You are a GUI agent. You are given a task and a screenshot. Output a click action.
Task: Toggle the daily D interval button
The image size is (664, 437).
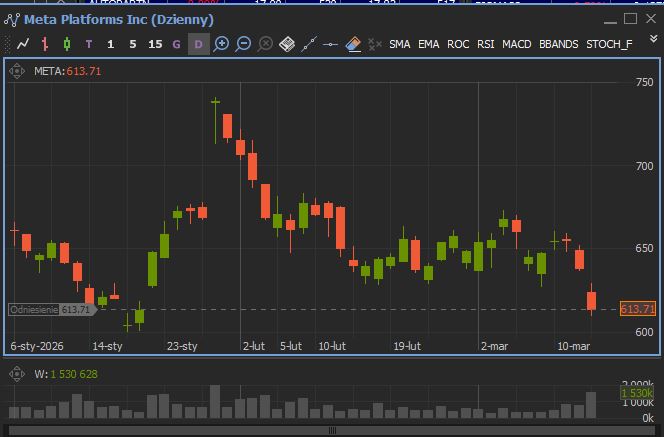coord(198,44)
